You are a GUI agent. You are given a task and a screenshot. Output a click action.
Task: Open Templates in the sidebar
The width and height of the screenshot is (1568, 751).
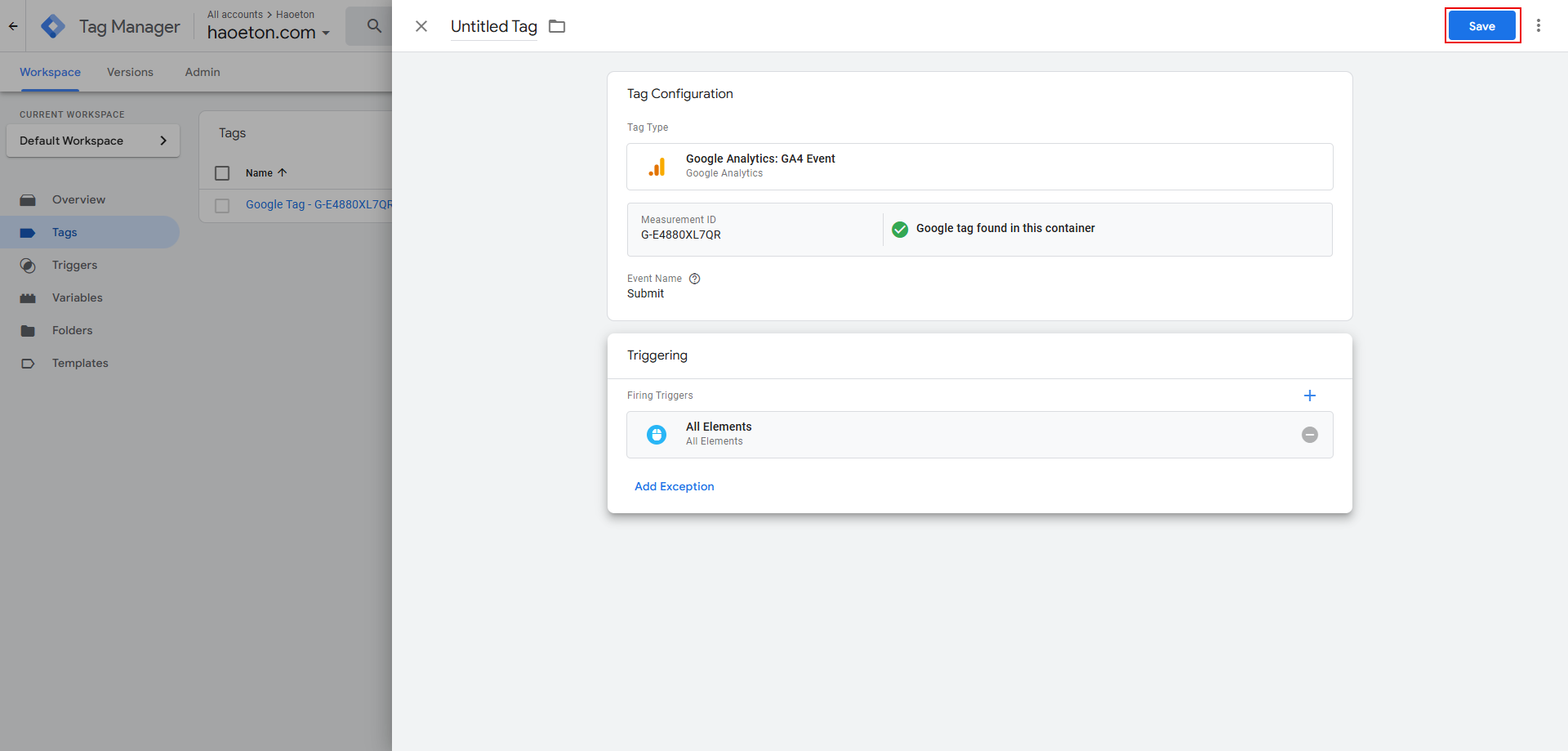[x=90, y=363]
